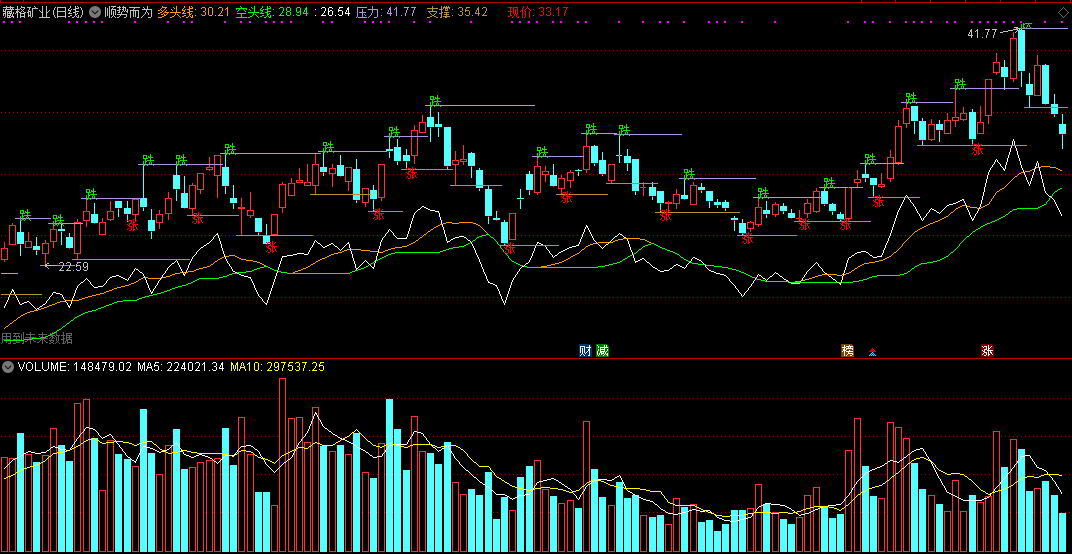Viewport: 1072px width, 554px height.
Task: Select the 多头线: 30.21 readout
Action: pos(193,12)
